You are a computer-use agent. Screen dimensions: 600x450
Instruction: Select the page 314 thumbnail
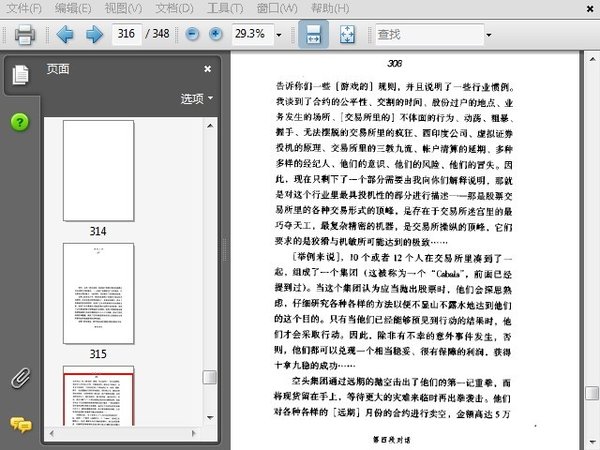98,171
